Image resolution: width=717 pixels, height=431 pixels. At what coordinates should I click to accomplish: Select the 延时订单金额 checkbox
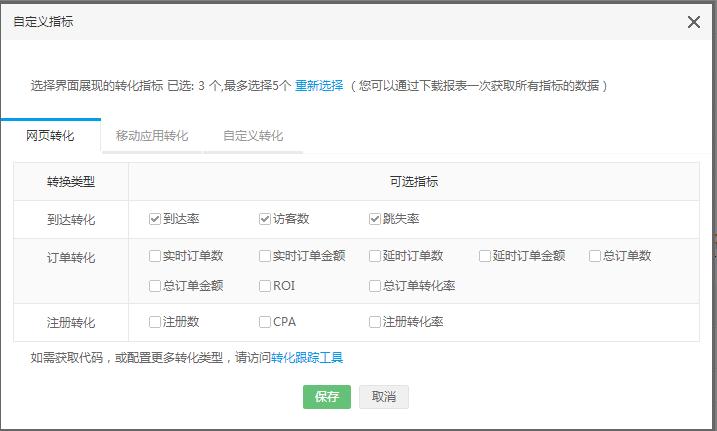click(x=485, y=256)
